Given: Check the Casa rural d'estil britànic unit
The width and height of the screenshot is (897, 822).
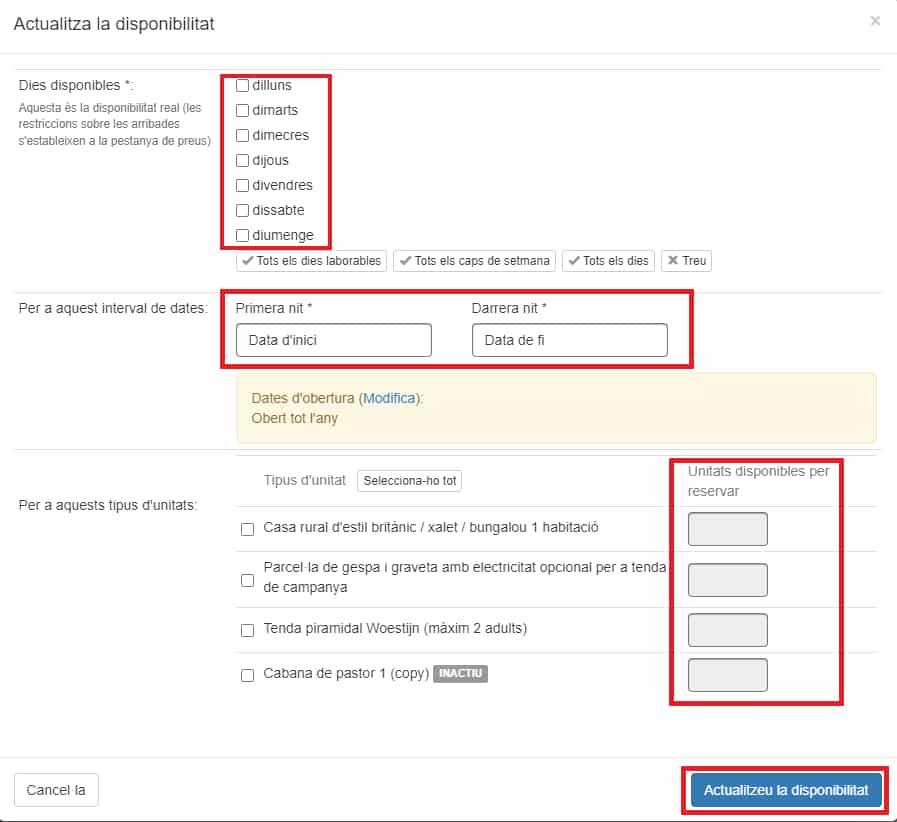Looking at the screenshot, I should [248, 529].
